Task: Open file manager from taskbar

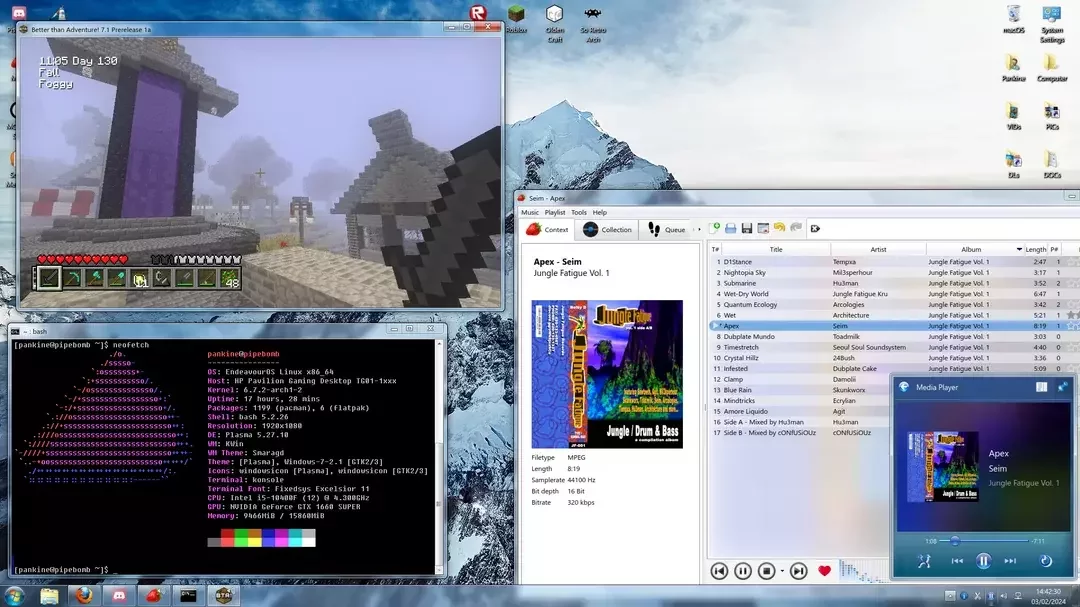Action: (49, 595)
